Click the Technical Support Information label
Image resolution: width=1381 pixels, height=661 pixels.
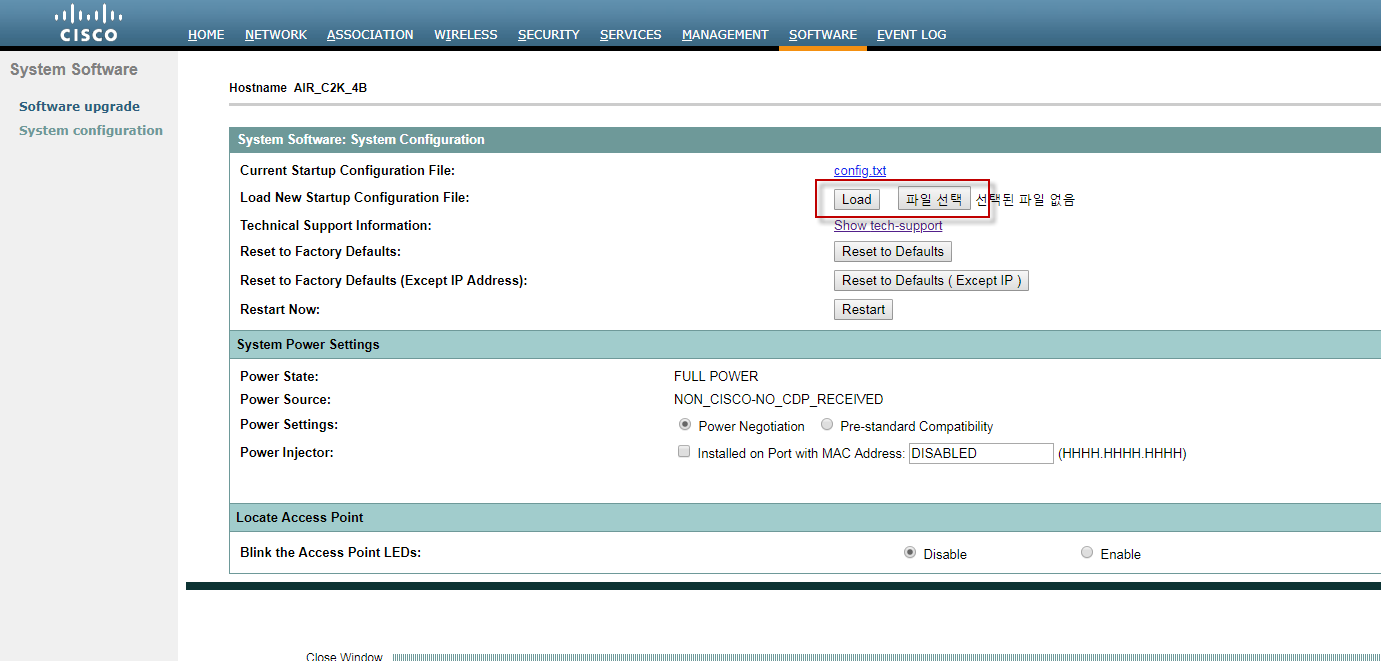point(336,225)
